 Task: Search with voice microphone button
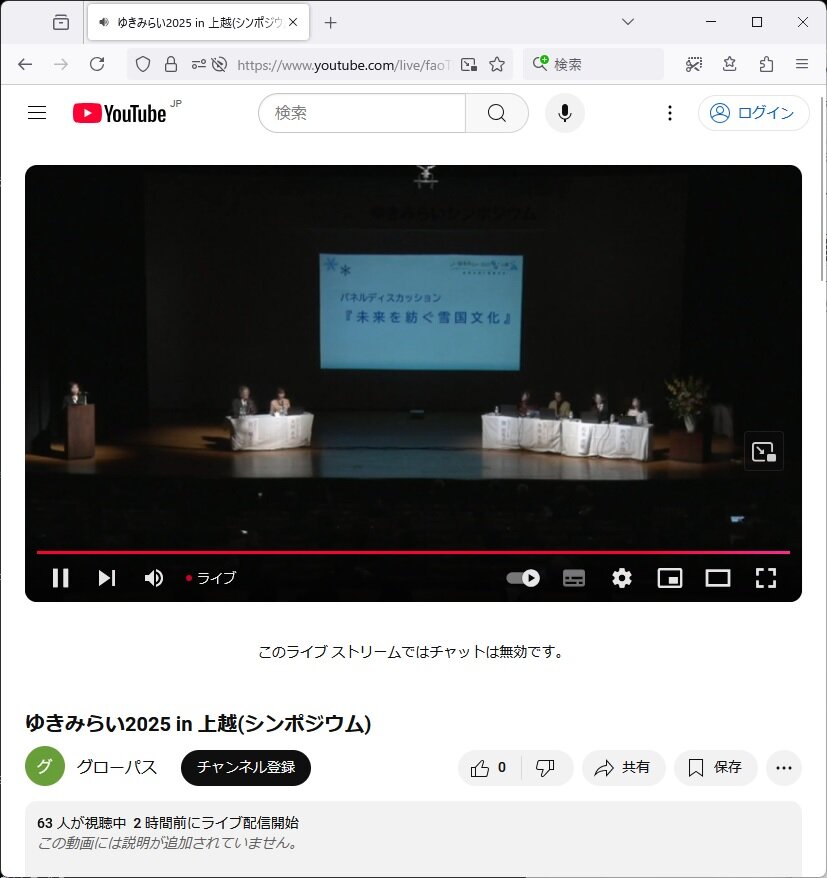565,113
